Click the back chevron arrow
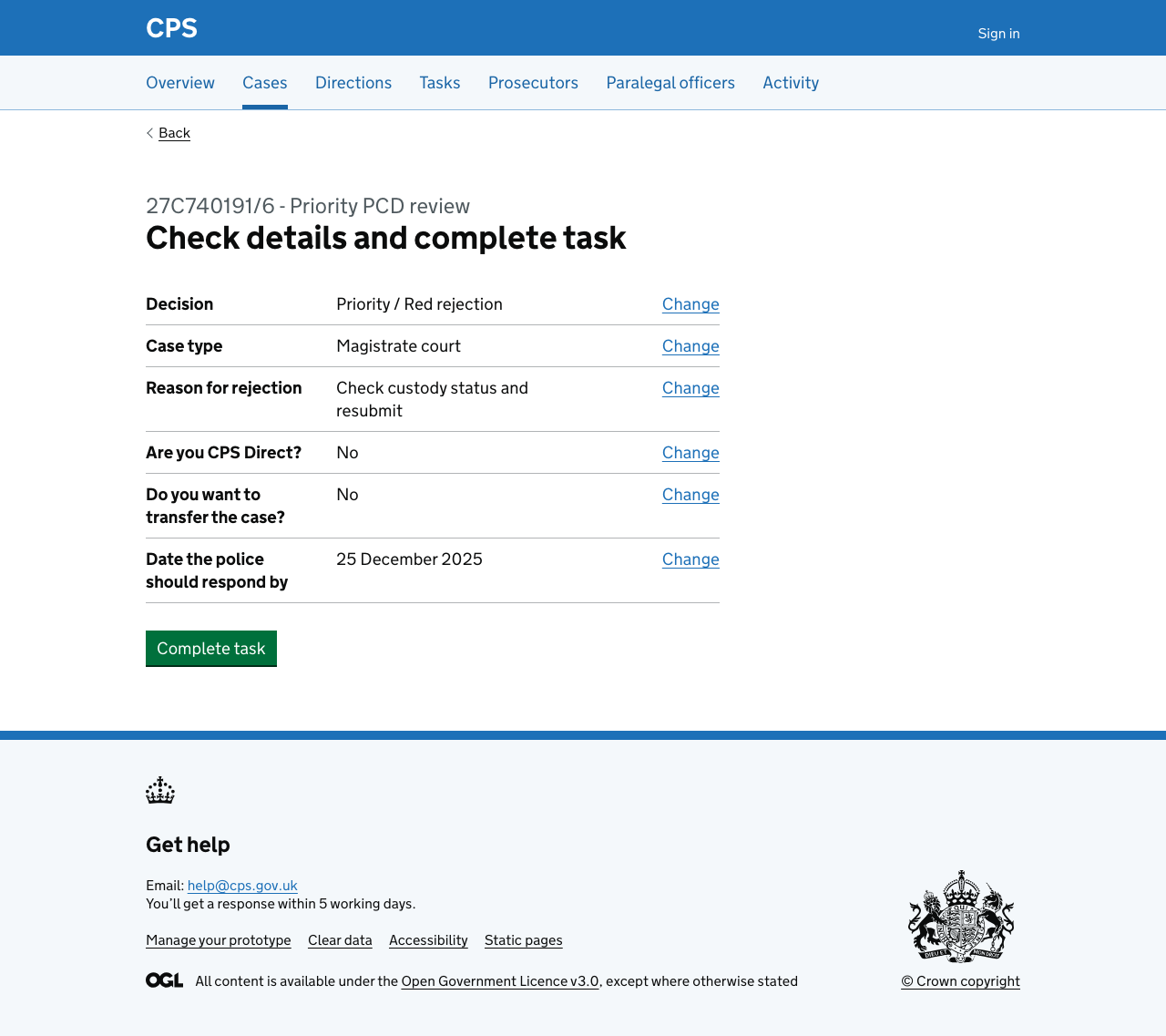Image resolution: width=1166 pixels, height=1036 pixels. tap(148, 131)
